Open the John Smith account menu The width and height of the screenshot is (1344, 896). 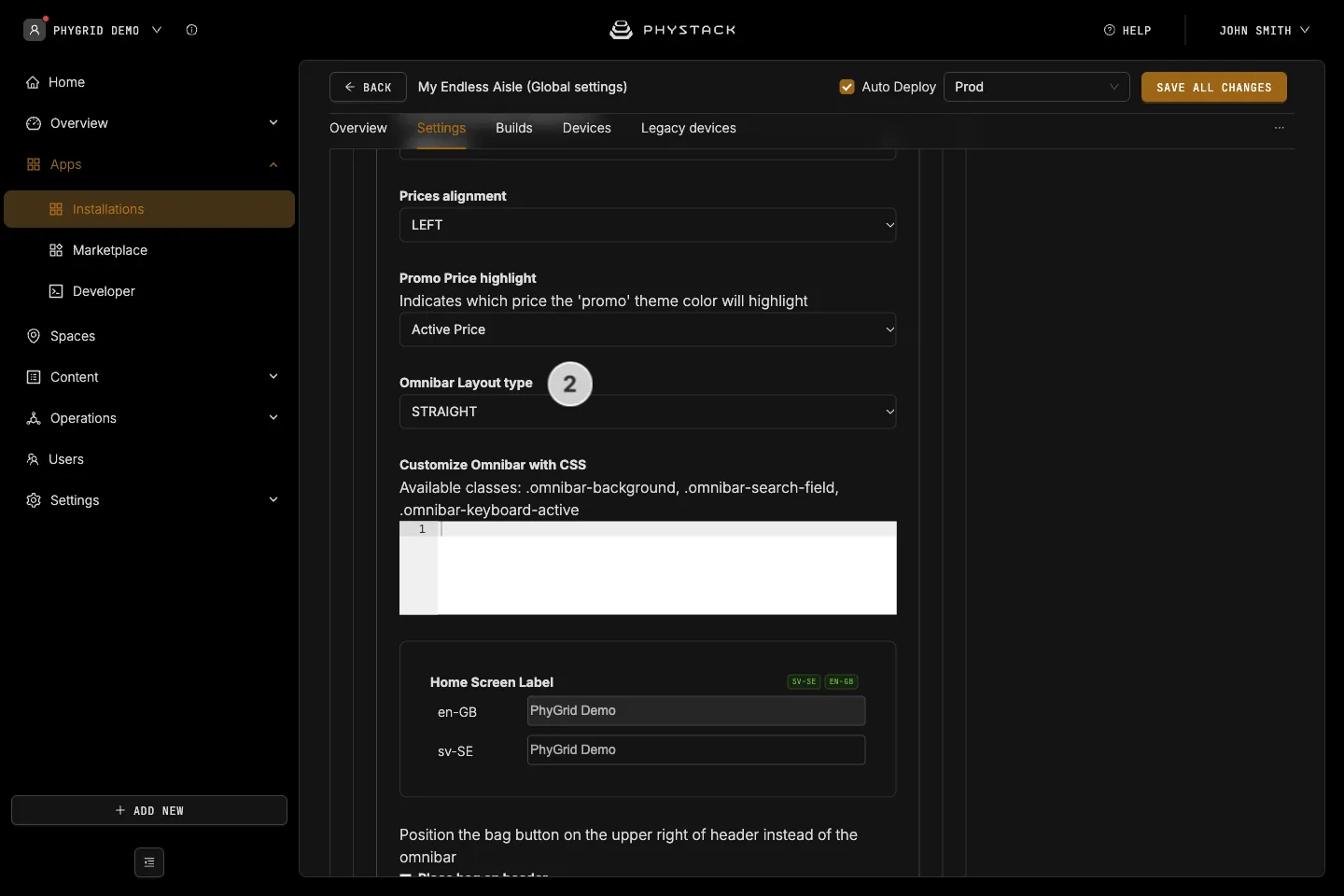click(x=1265, y=30)
